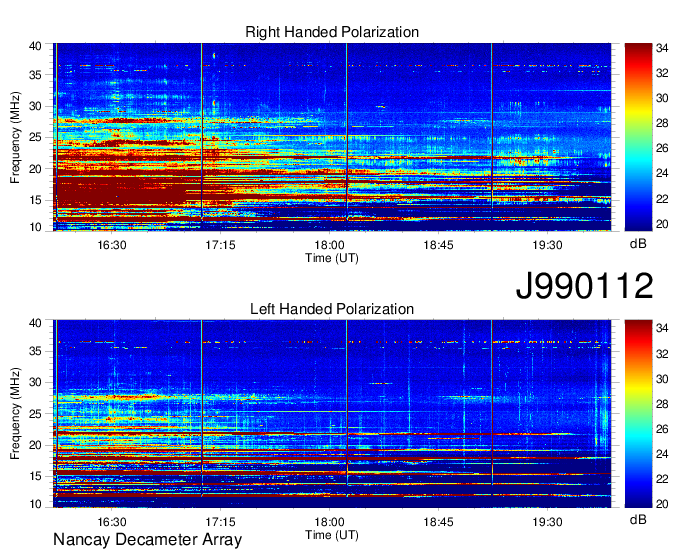The width and height of the screenshot is (680, 552).
Task: Click the color scale bar beside Right Handed plot
Action: coord(638,137)
